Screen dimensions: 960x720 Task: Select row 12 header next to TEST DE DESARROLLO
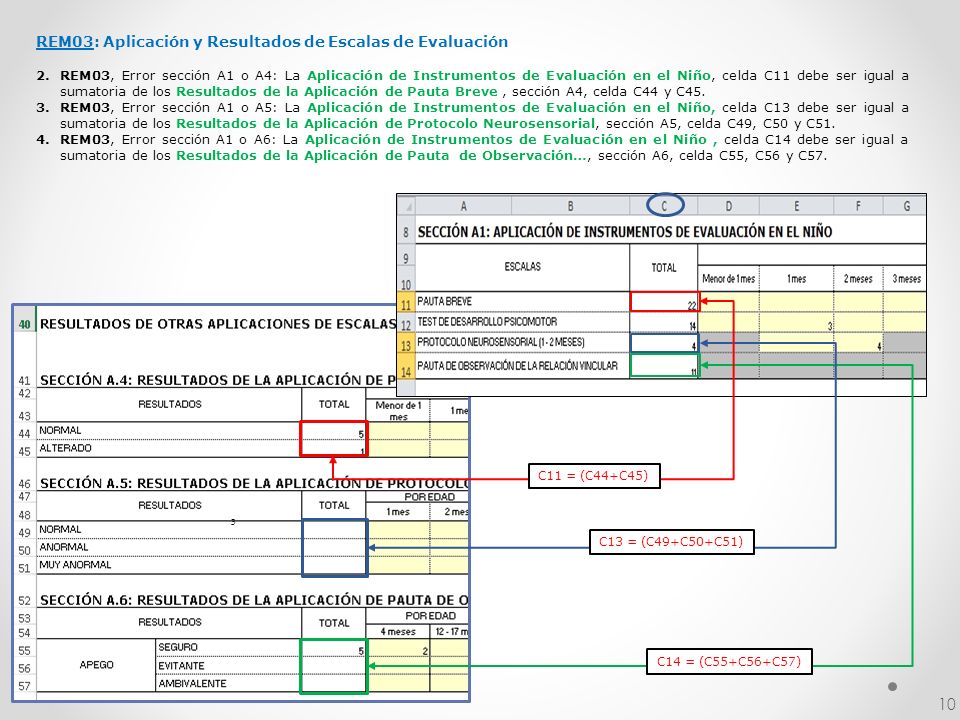click(x=406, y=324)
